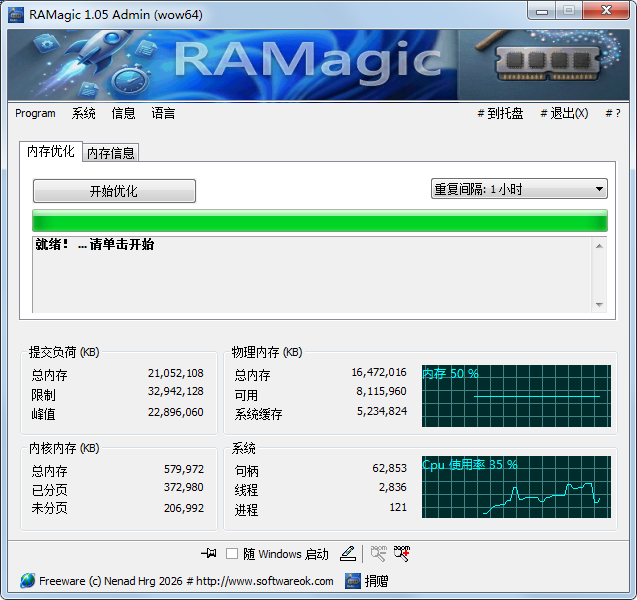This screenshot has width=637, height=600.
Task: Click the pencil edit icon
Action: coord(347,553)
